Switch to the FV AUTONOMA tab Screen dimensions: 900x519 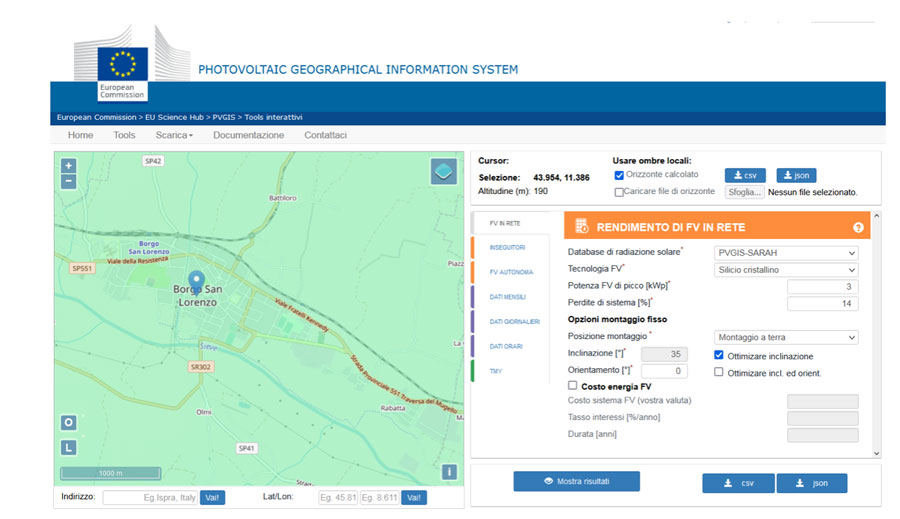click(x=511, y=272)
